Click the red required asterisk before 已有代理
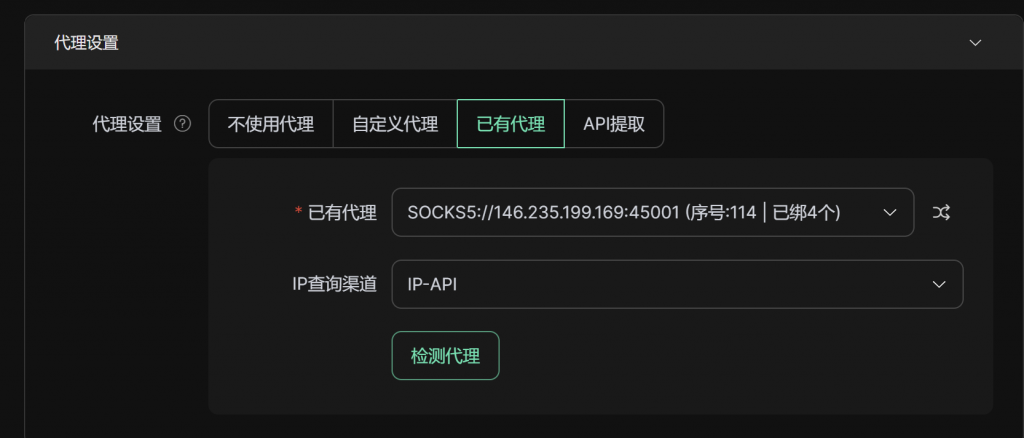 coord(298,211)
